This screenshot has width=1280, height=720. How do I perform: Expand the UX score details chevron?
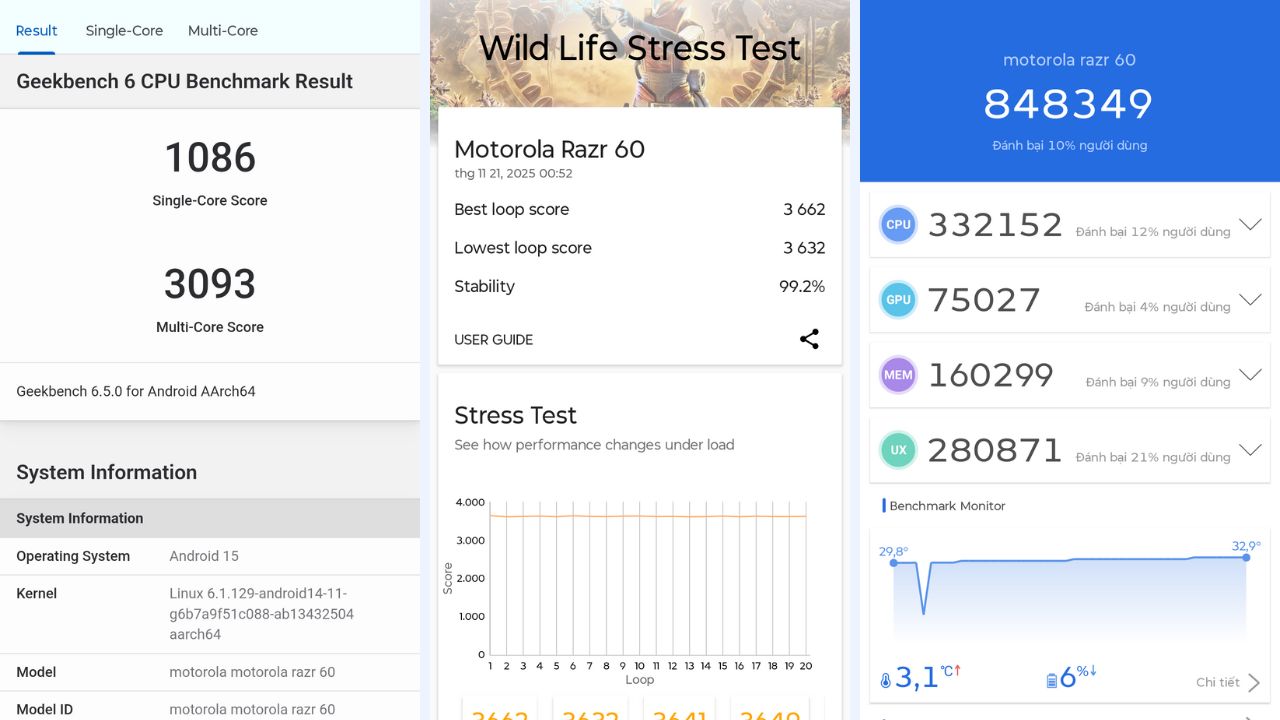[1249, 450]
